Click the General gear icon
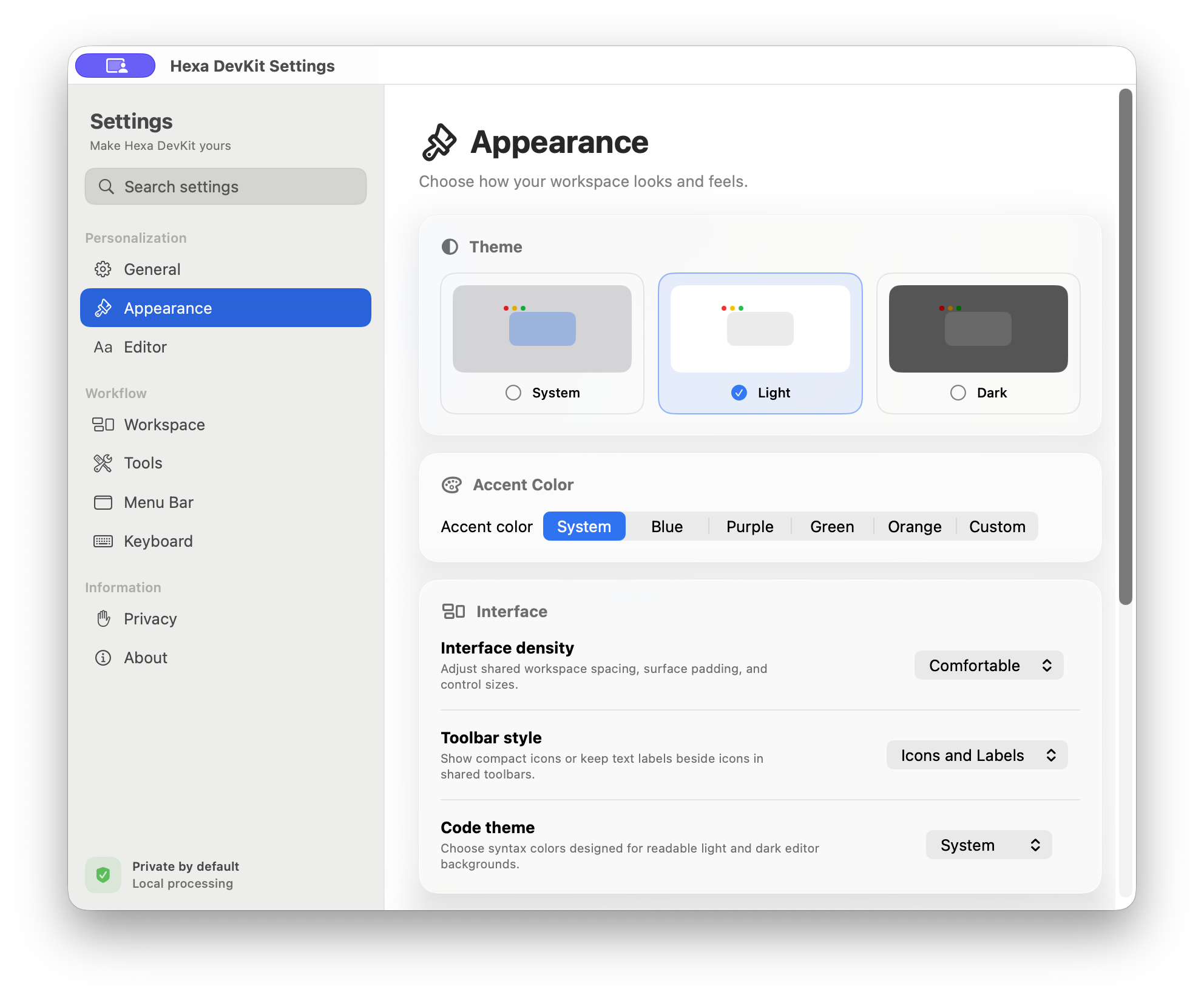 coord(103,269)
